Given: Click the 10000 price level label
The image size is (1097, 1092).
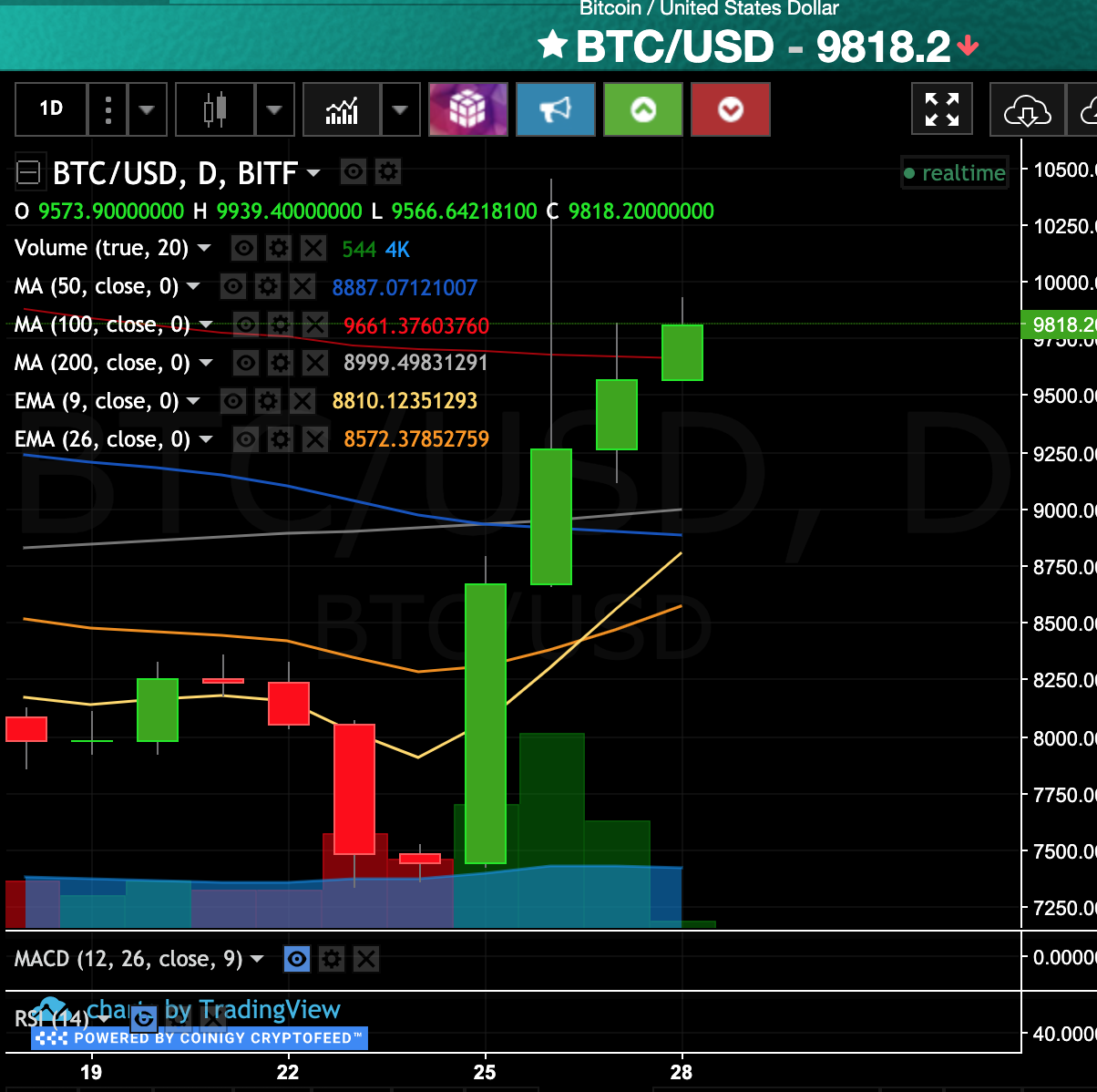Looking at the screenshot, I should click(1064, 283).
